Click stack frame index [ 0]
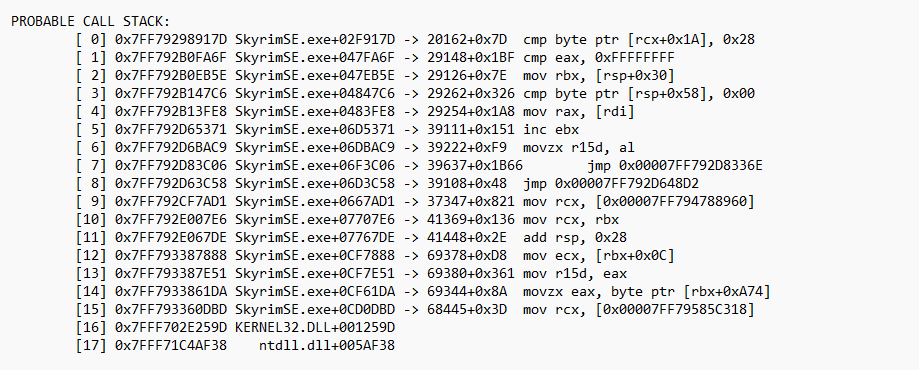Screen dimensions: 919x370 [91, 40]
